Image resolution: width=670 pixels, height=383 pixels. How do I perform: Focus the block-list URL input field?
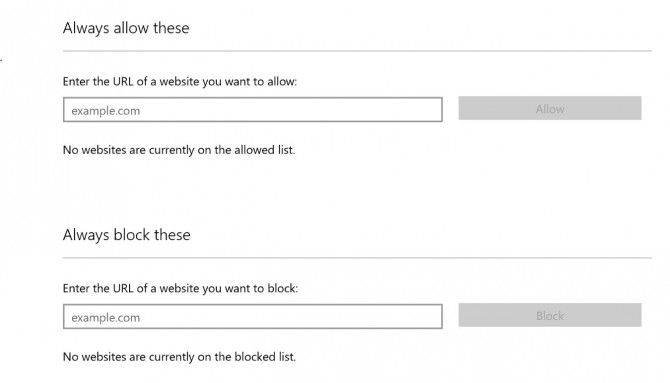tap(253, 317)
